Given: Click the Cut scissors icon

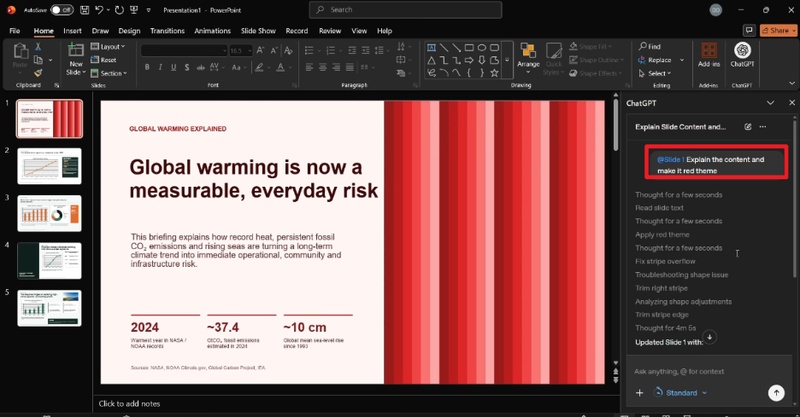Looking at the screenshot, I should [x=38, y=47].
